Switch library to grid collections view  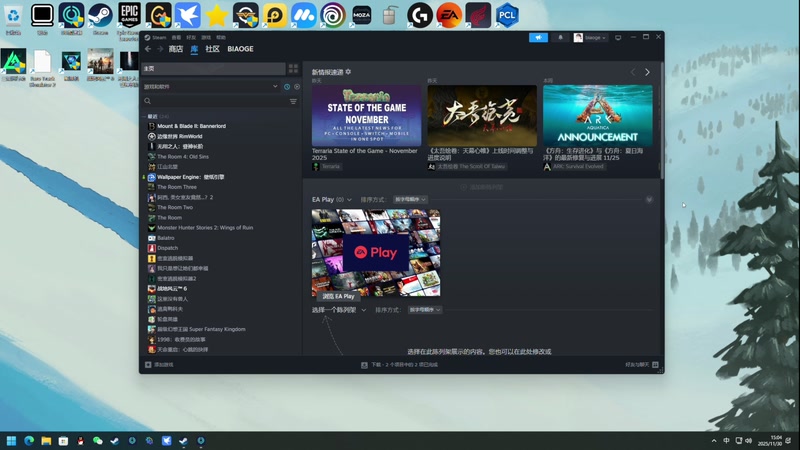pos(293,68)
